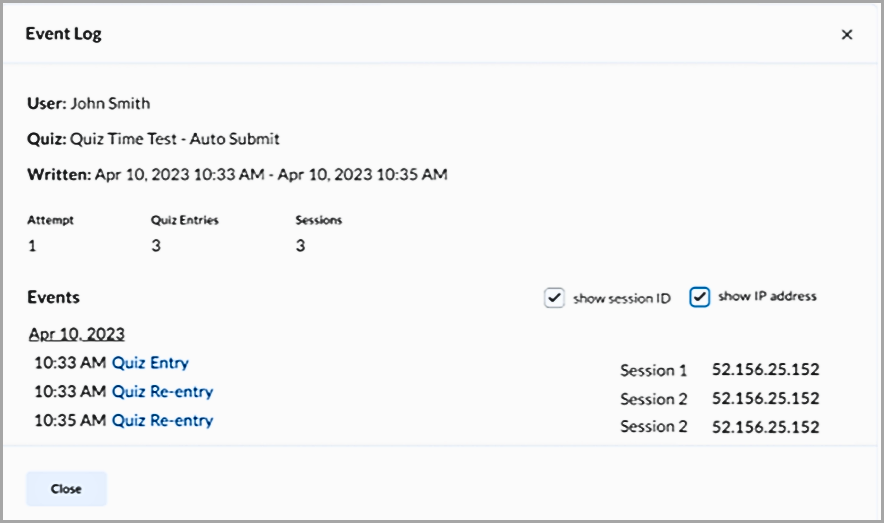Click the Apr 10, 2023 date heading under Events

pyautogui.click(x=76, y=334)
